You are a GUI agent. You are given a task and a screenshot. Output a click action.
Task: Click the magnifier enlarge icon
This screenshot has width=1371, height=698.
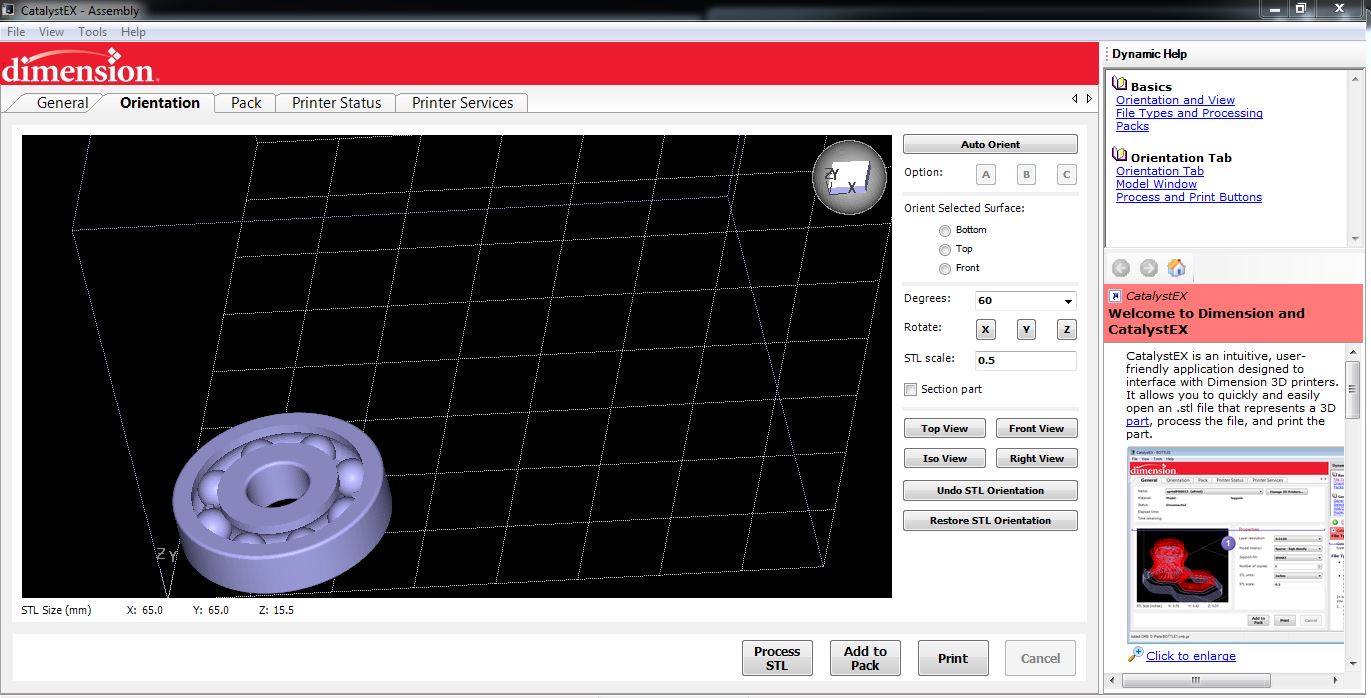[x=1135, y=654]
